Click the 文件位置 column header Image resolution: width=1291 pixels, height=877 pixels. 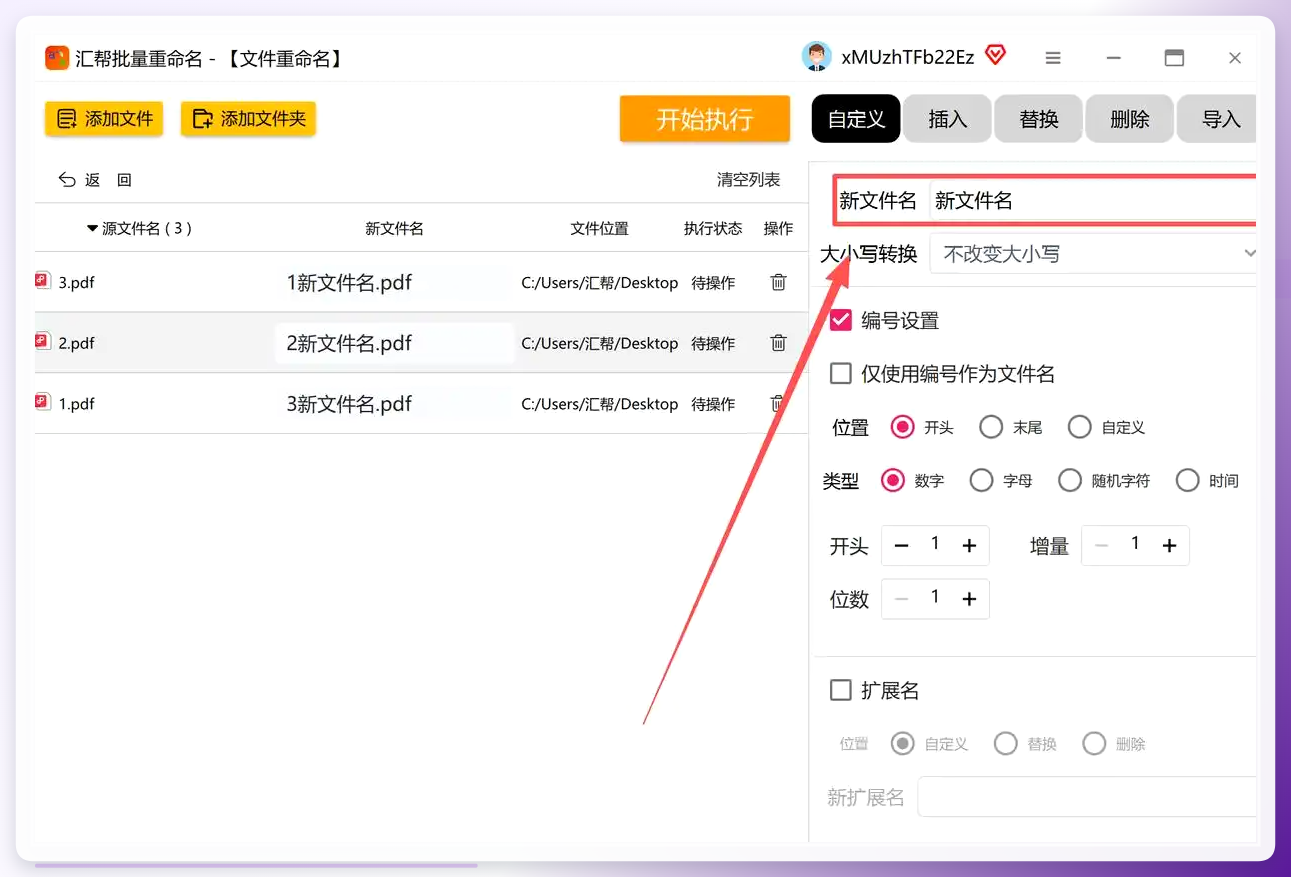point(599,229)
